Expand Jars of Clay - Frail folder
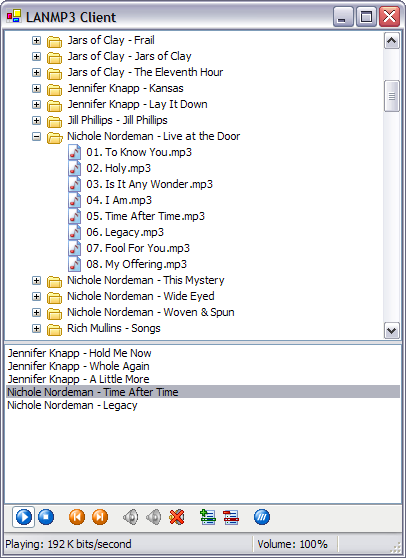This screenshot has width=406, height=558. pos(36,40)
